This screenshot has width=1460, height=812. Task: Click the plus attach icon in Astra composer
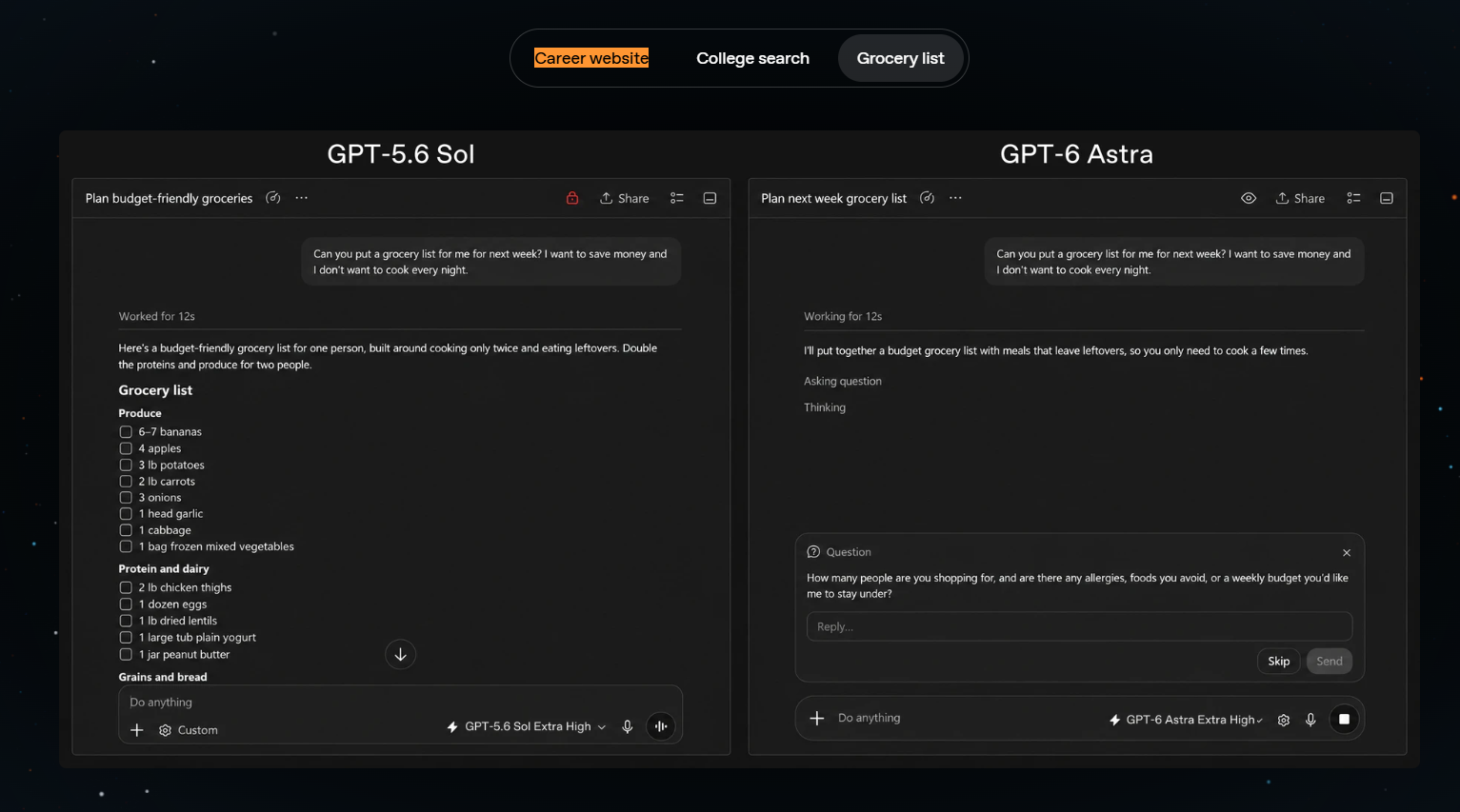point(817,719)
